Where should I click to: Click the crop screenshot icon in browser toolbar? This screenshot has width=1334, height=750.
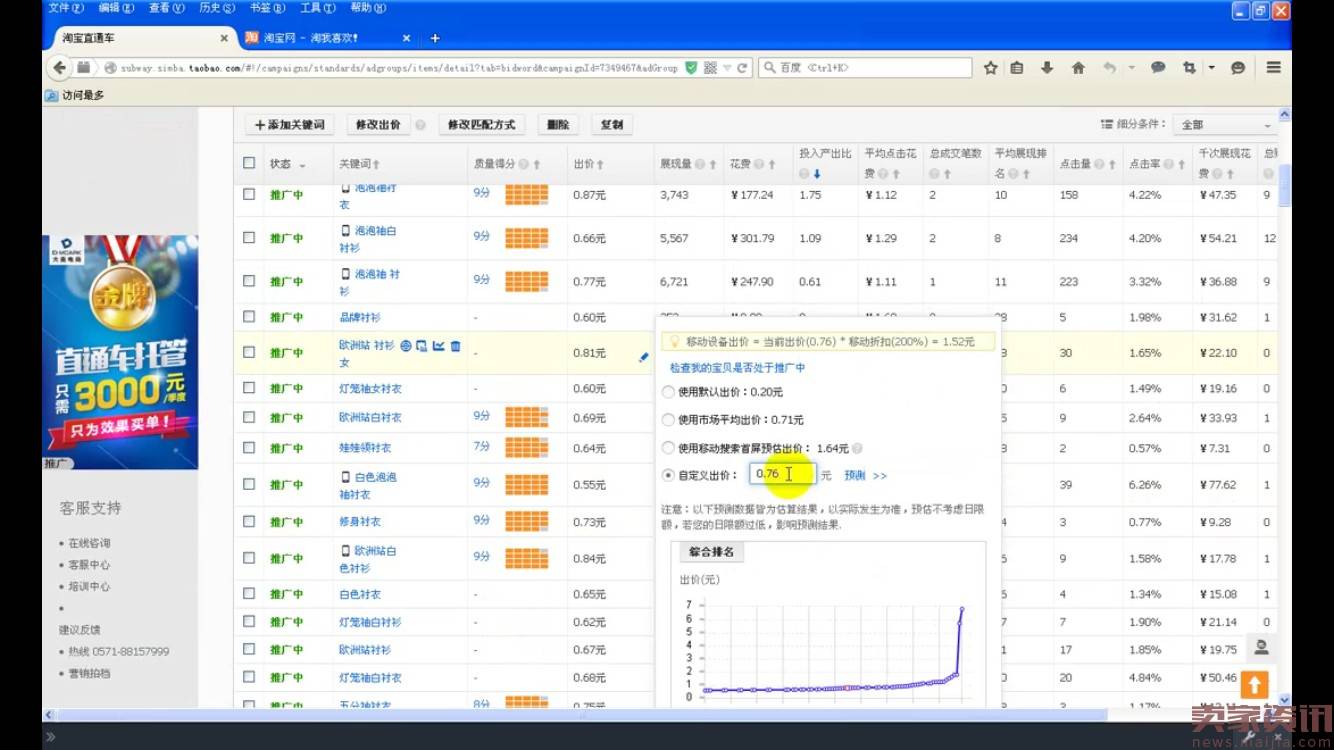1189,68
